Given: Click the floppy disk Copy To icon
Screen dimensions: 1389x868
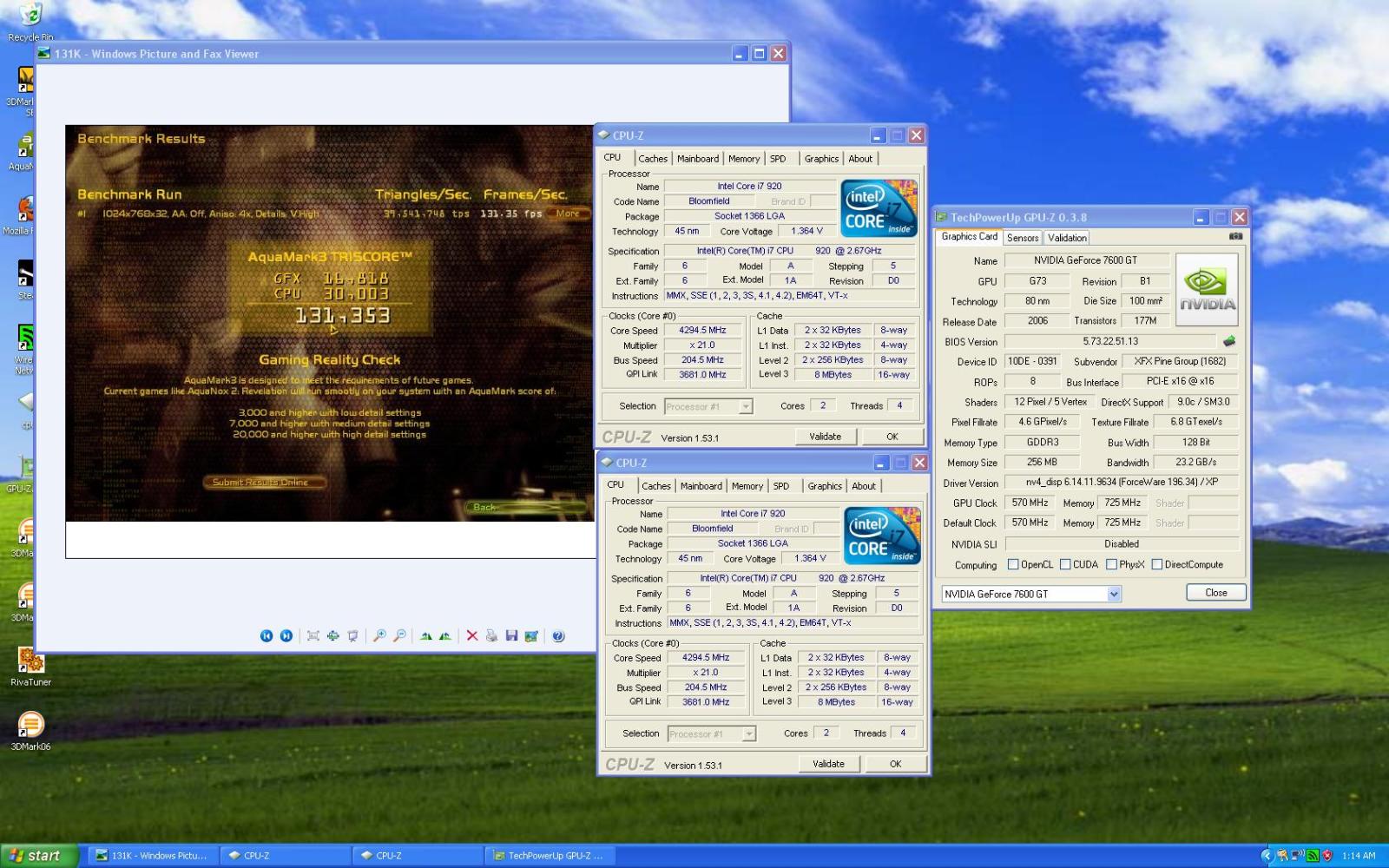Looking at the screenshot, I should (511, 636).
